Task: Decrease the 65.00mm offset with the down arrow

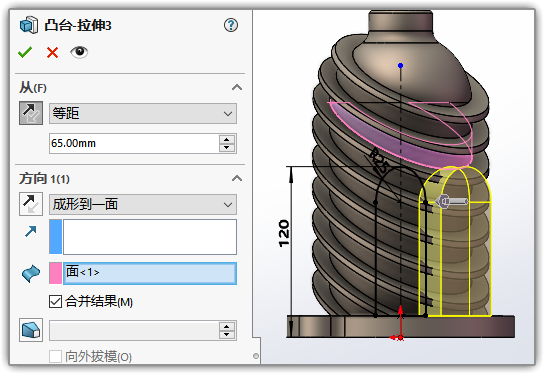Action: pos(227,147)
